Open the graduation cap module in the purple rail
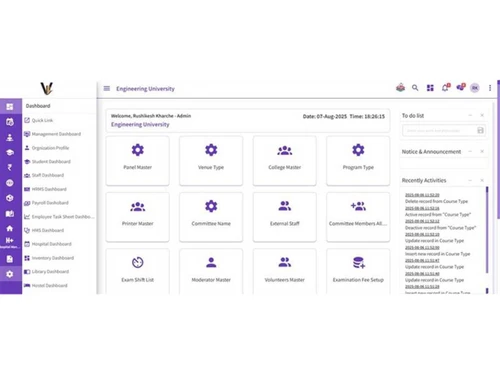This screenshot has height=375, width=500. [10, 152]
